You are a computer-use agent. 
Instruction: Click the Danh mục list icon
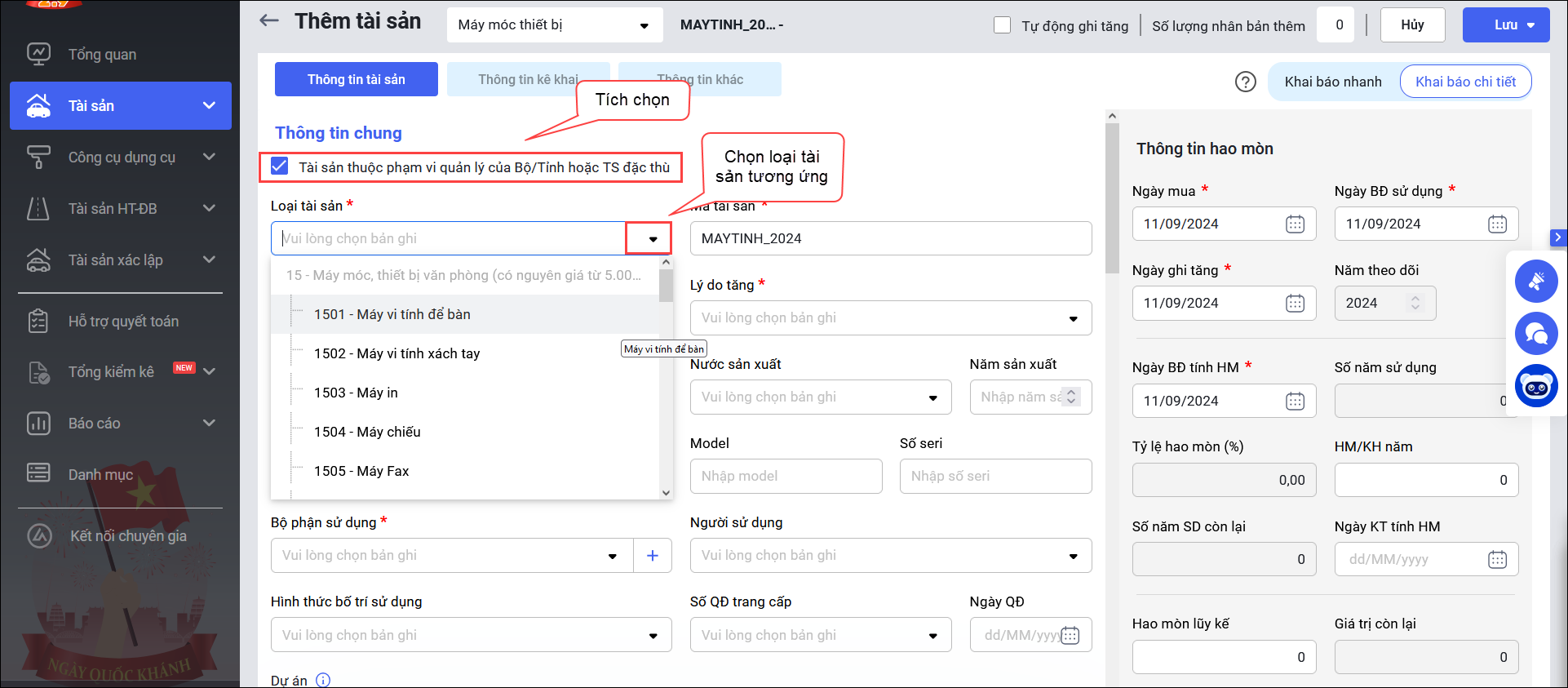click(38, 474)
